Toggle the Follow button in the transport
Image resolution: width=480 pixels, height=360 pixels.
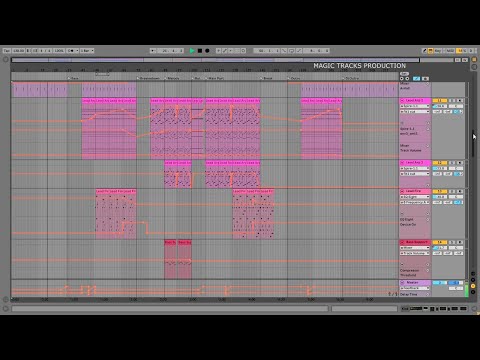(153, 51)
